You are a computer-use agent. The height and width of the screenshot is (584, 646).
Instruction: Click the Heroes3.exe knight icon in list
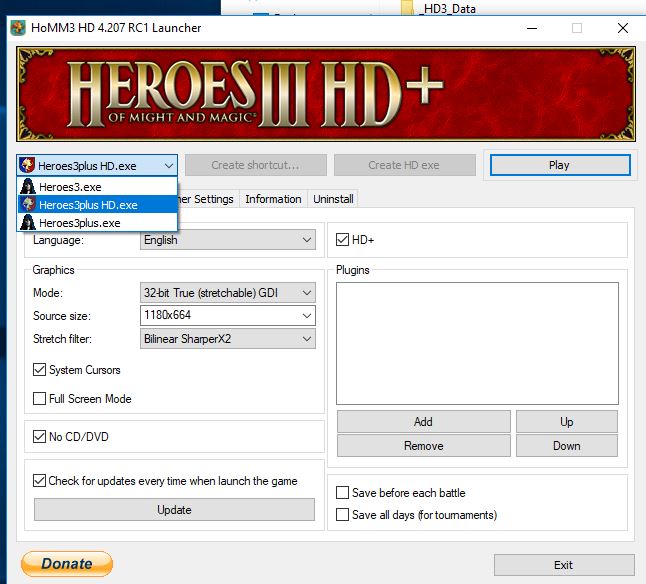28,187
